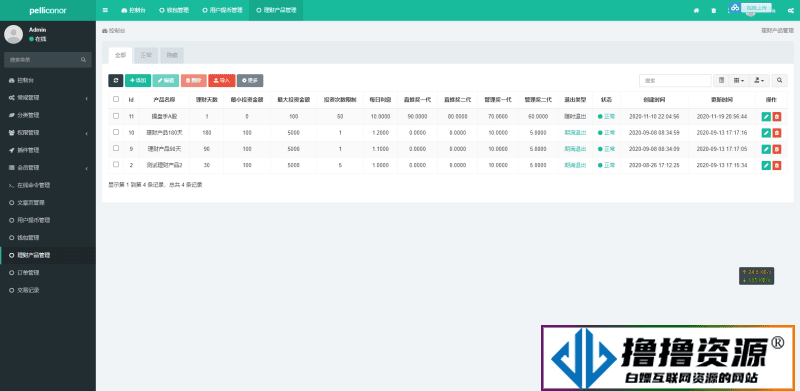Click magnifier icon in sidebar search box
800x391 pixels.
(83, 60)
